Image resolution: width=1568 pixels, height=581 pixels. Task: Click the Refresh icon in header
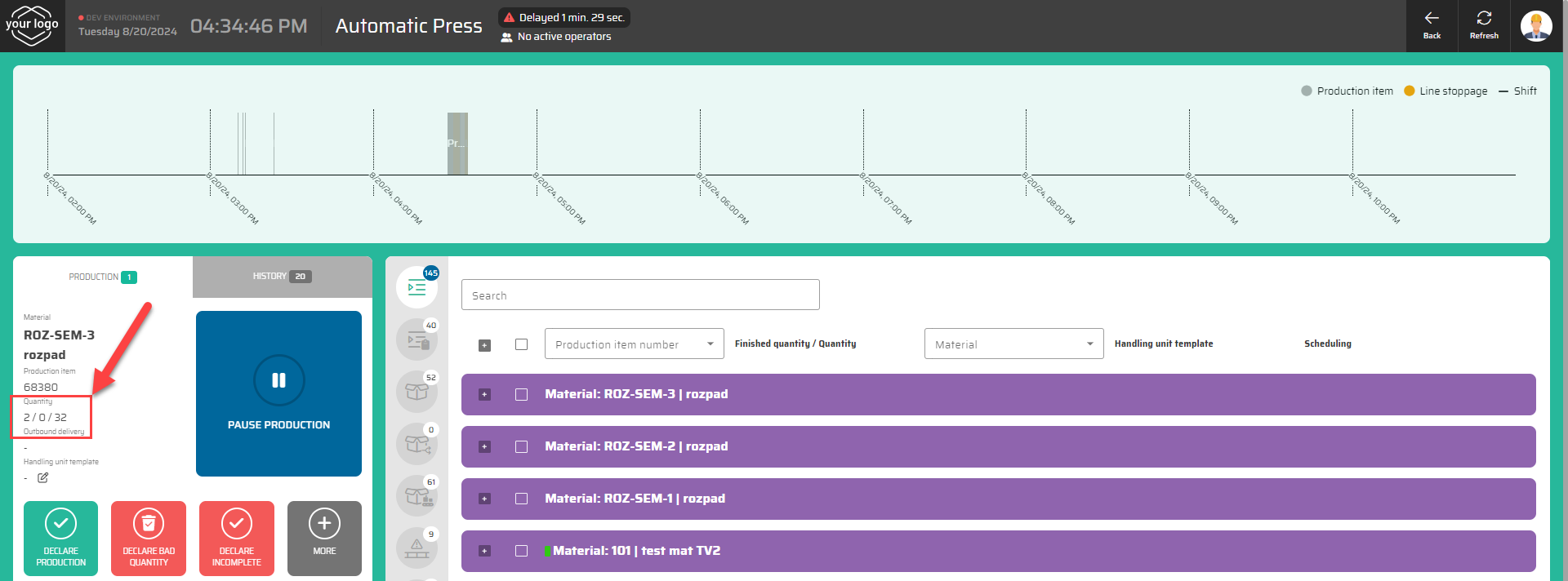pos(1484,19)
